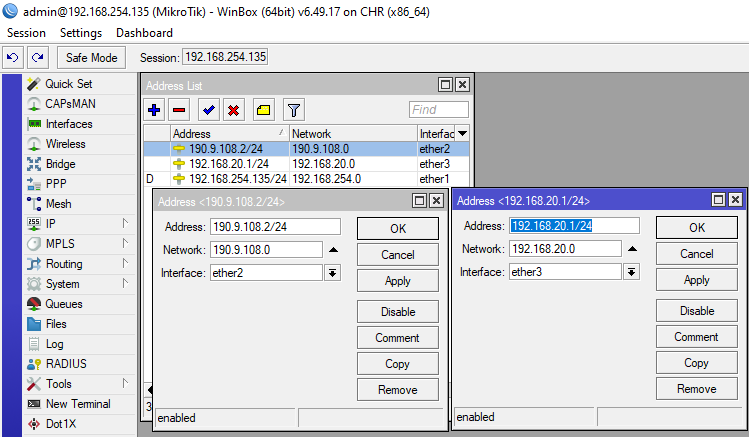Toggle Safe Mode button
Viewport: 749px width, 437px height.
[x=91, y=58]
